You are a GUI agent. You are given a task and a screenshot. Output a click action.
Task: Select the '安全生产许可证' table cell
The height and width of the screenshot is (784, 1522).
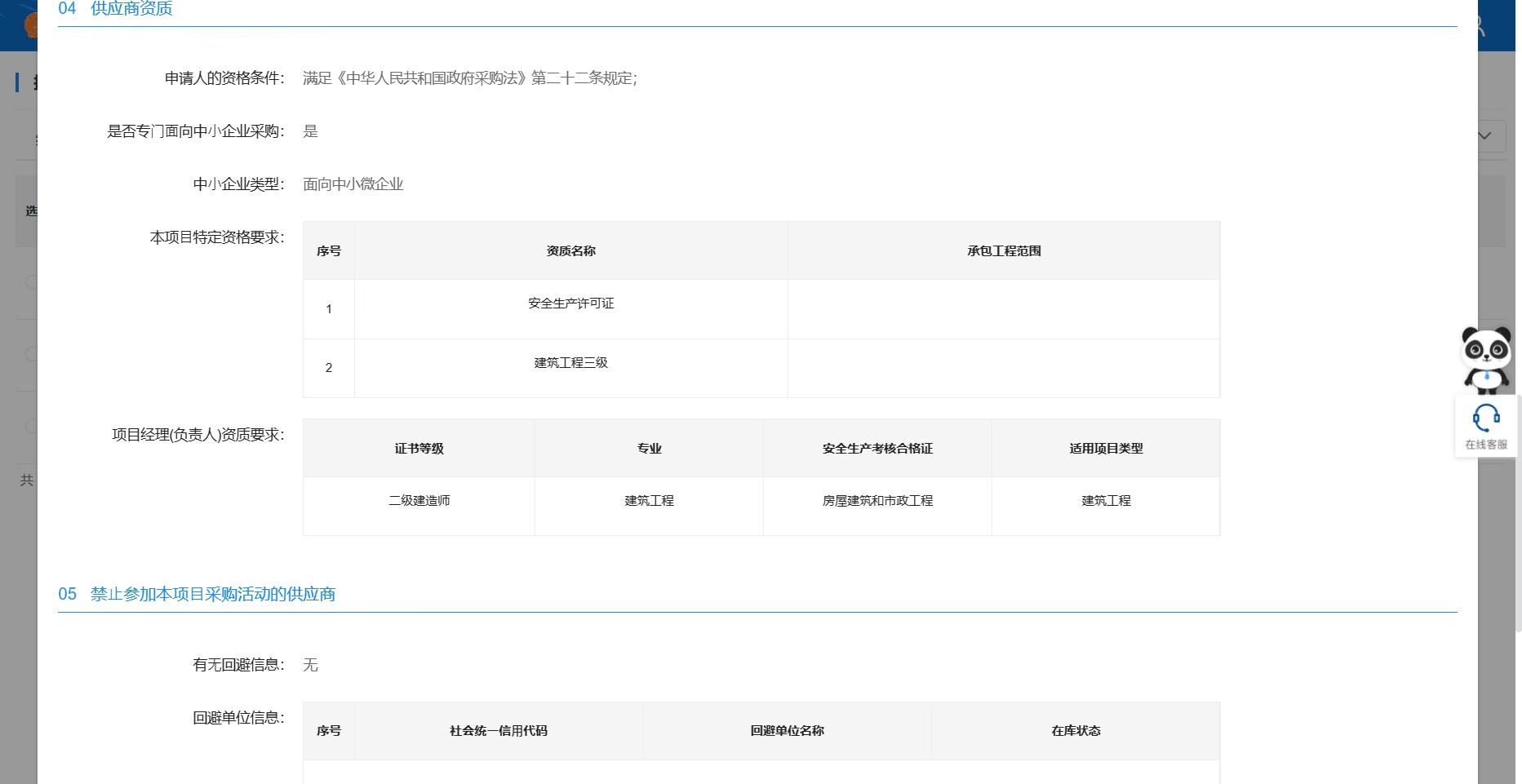(570, 303)
